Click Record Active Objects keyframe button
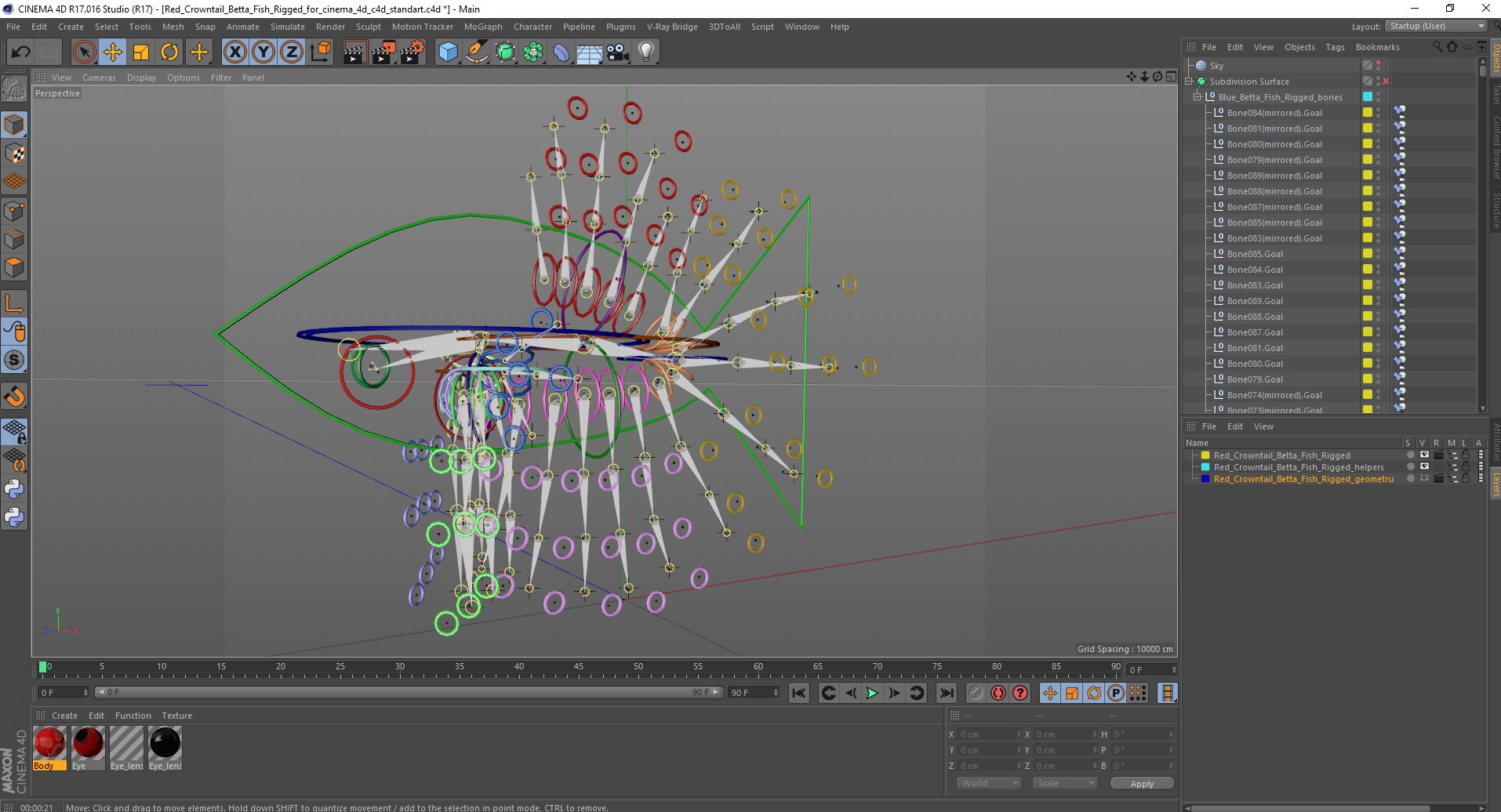The image size is (1501, 812). tap(976, 693)
